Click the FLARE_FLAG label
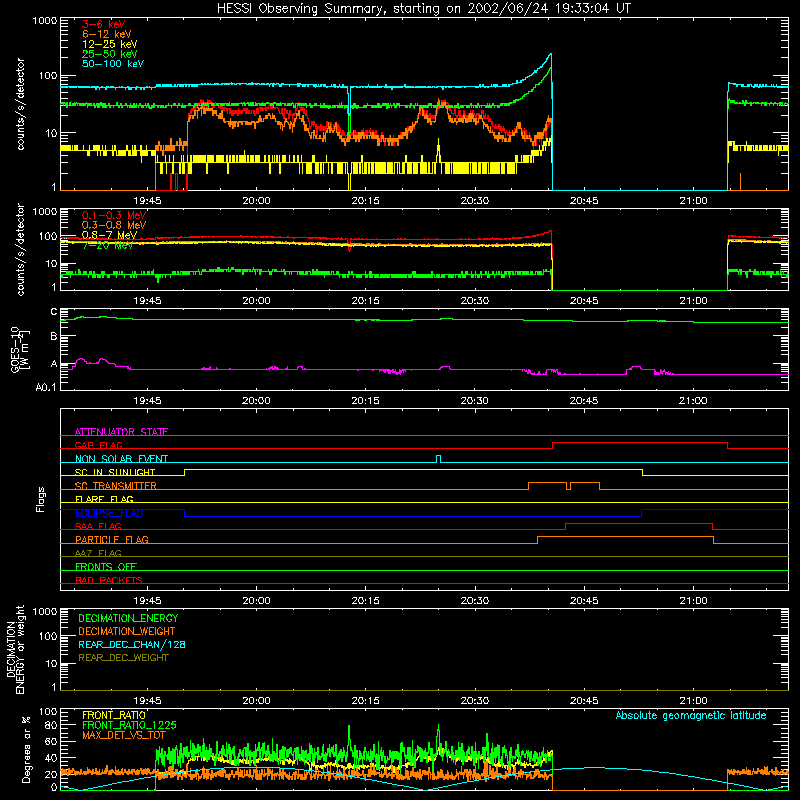 (x=104, y=499)
